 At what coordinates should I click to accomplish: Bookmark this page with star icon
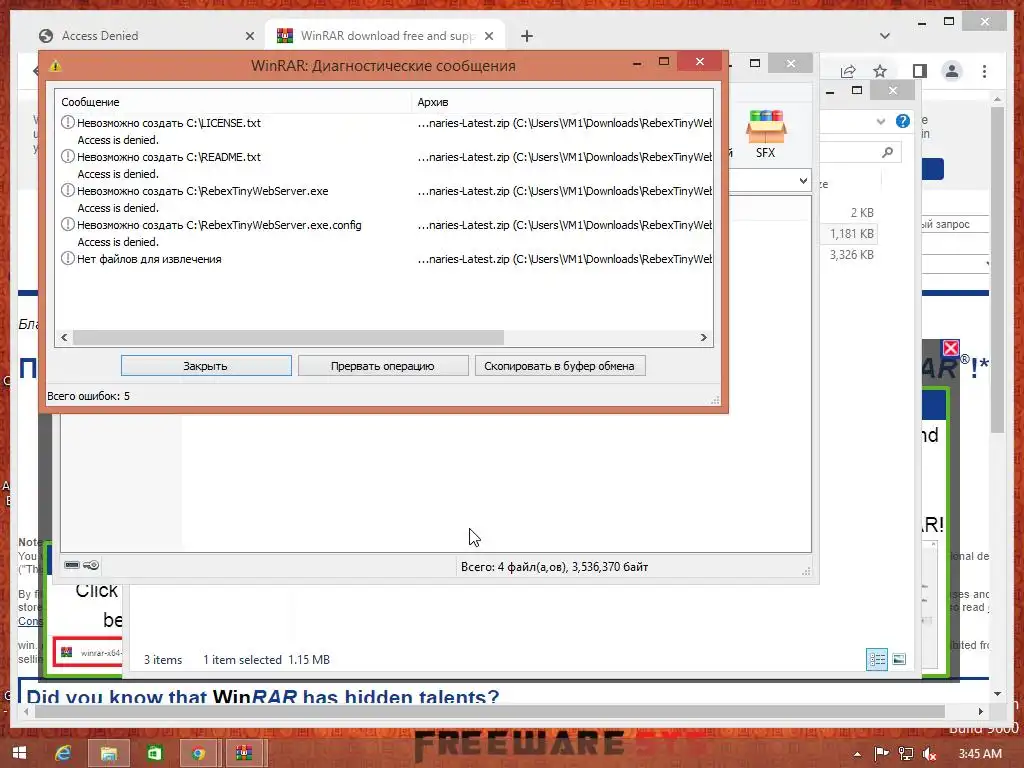click(880, 71)
